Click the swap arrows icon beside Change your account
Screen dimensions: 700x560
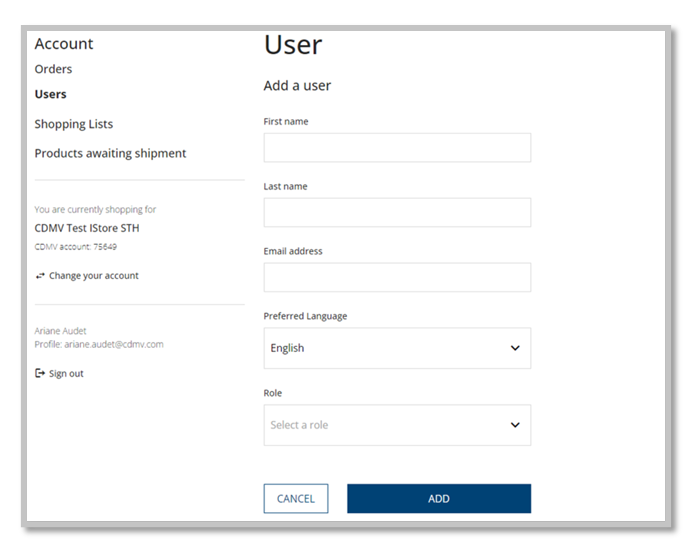click(40, 276)
